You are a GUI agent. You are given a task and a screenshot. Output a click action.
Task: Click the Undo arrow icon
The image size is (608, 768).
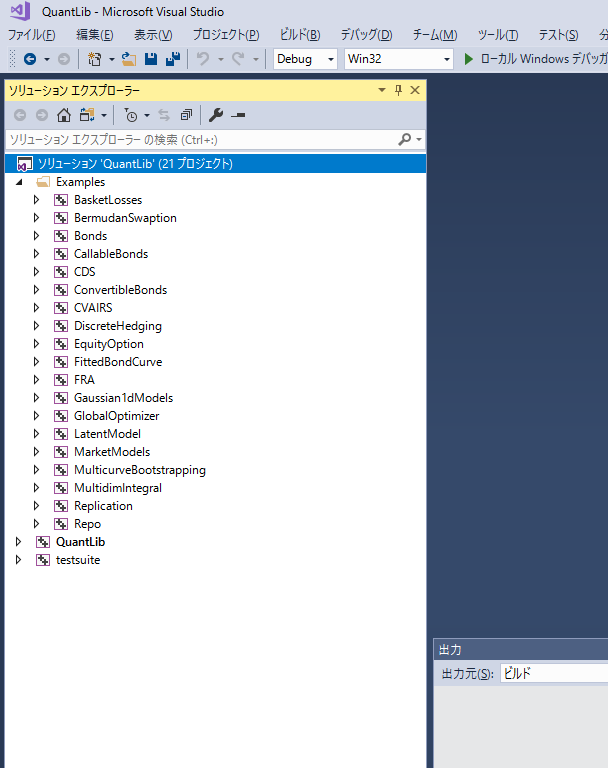click(x=203, y=59)
